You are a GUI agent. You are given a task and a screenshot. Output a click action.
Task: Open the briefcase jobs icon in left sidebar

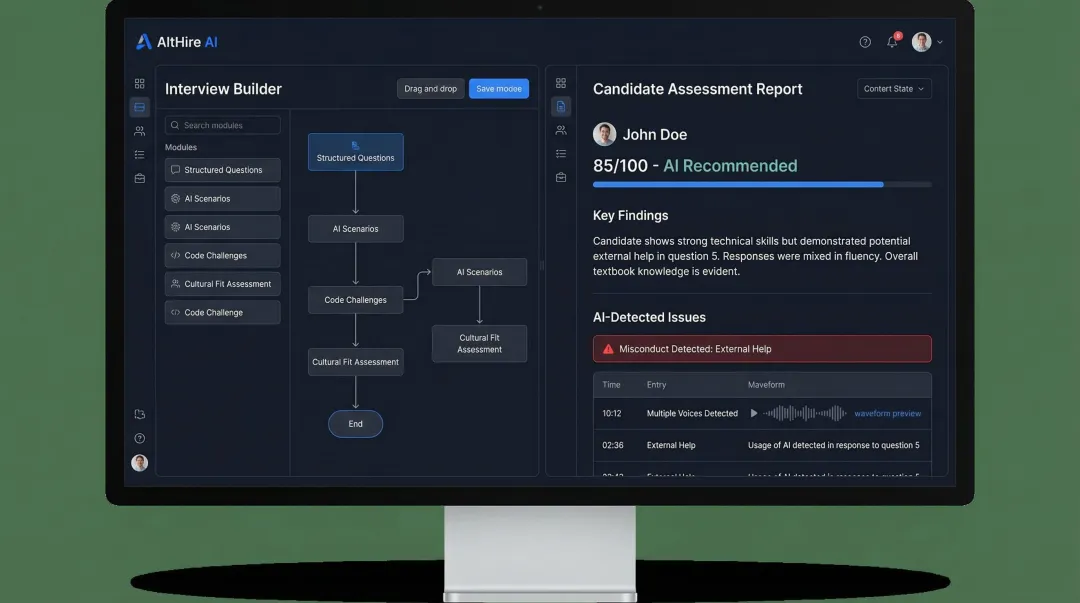[x=139, y=178]
